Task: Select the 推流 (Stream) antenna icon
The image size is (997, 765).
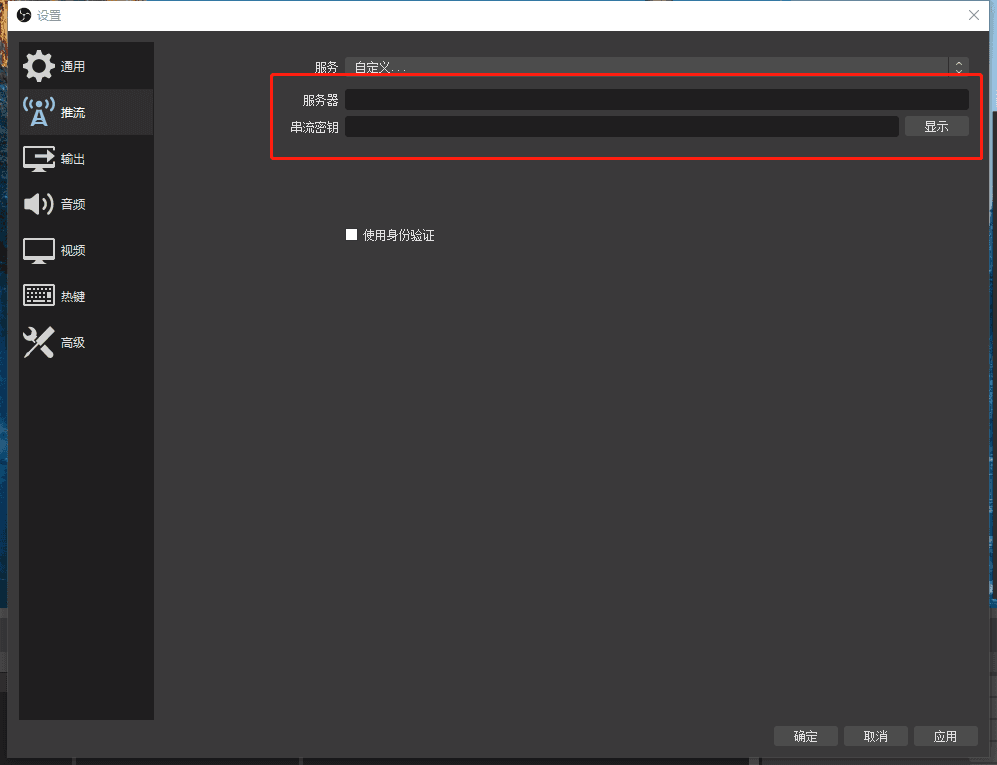Action: (39, 113)
